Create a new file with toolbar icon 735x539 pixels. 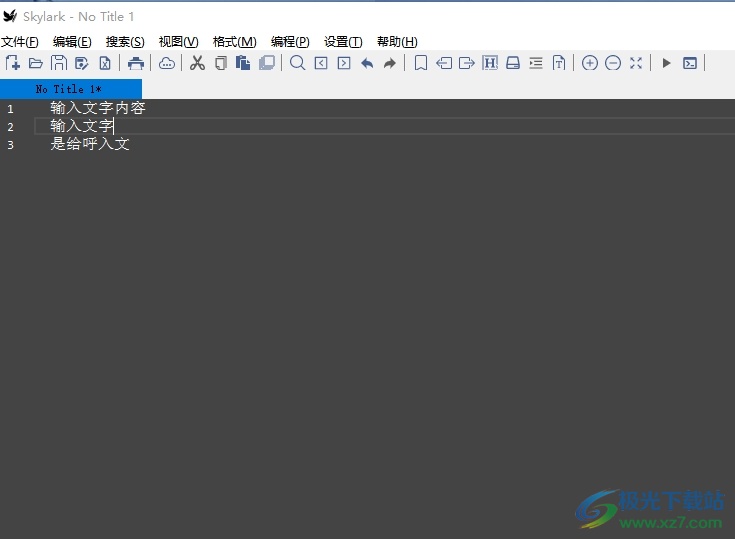click(x=13, y=63)
